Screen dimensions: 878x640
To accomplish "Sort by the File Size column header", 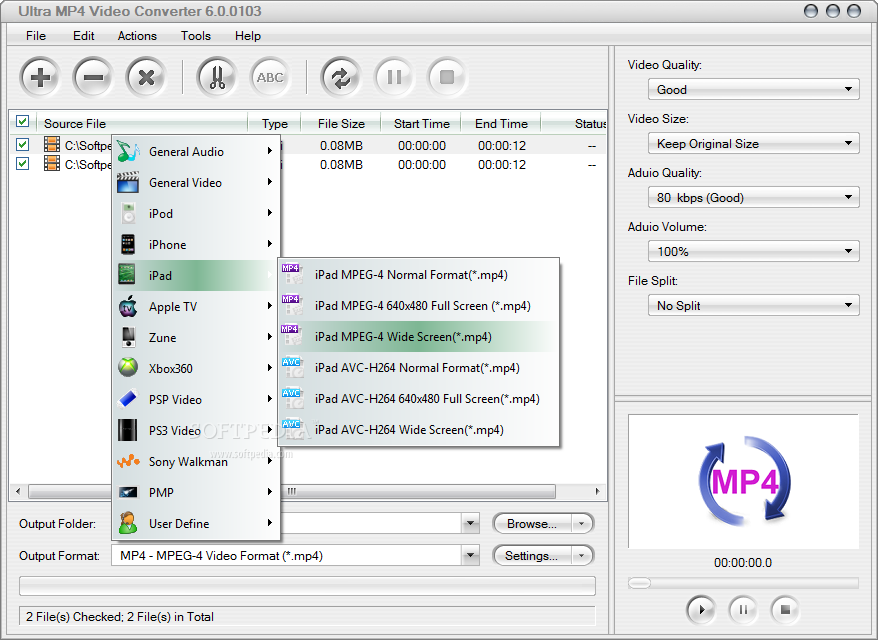I will (341, 123).
